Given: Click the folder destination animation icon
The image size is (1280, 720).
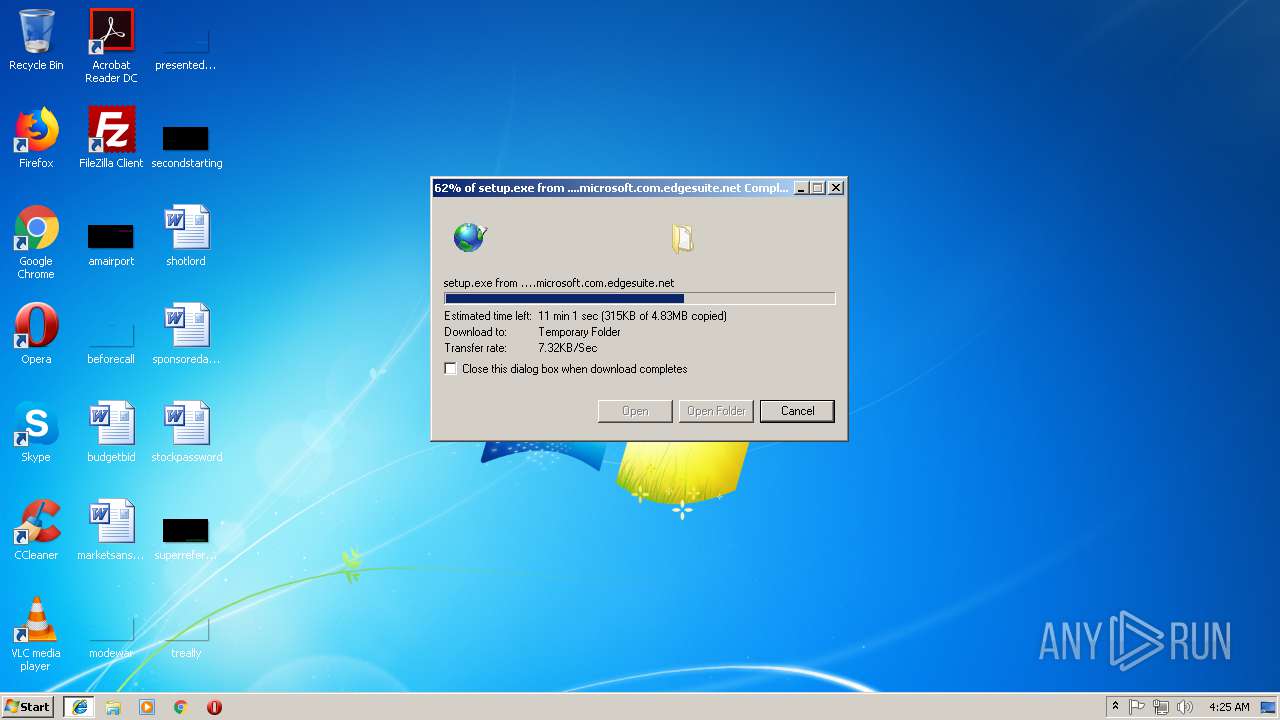Looking at the screenshot, I should point(682,238).
